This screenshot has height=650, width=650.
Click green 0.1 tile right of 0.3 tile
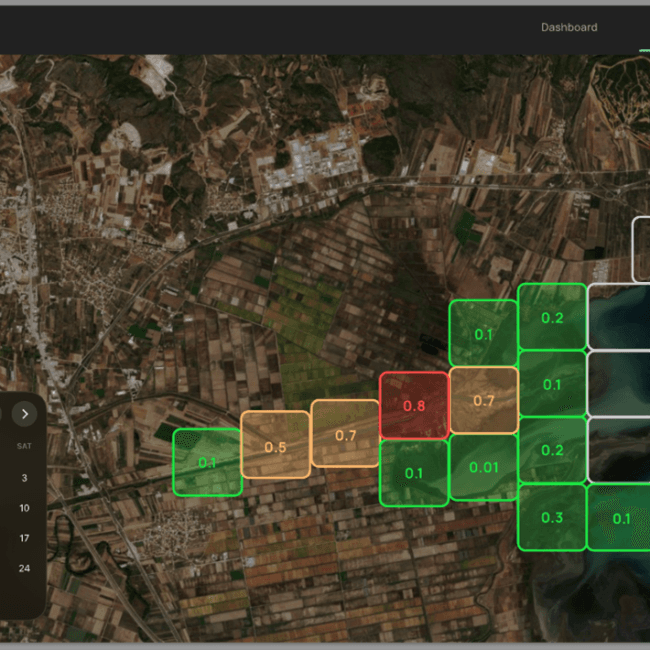coord(620,517)
